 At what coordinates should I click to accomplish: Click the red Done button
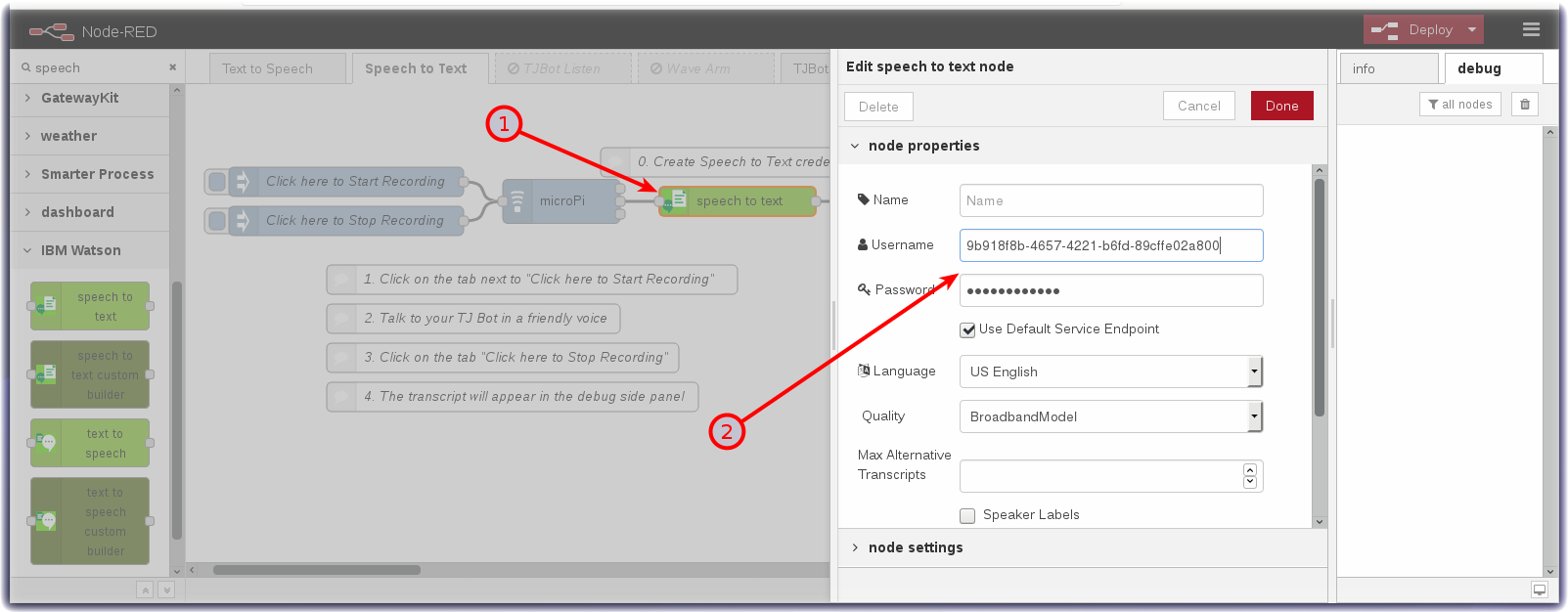[1281, 106]
